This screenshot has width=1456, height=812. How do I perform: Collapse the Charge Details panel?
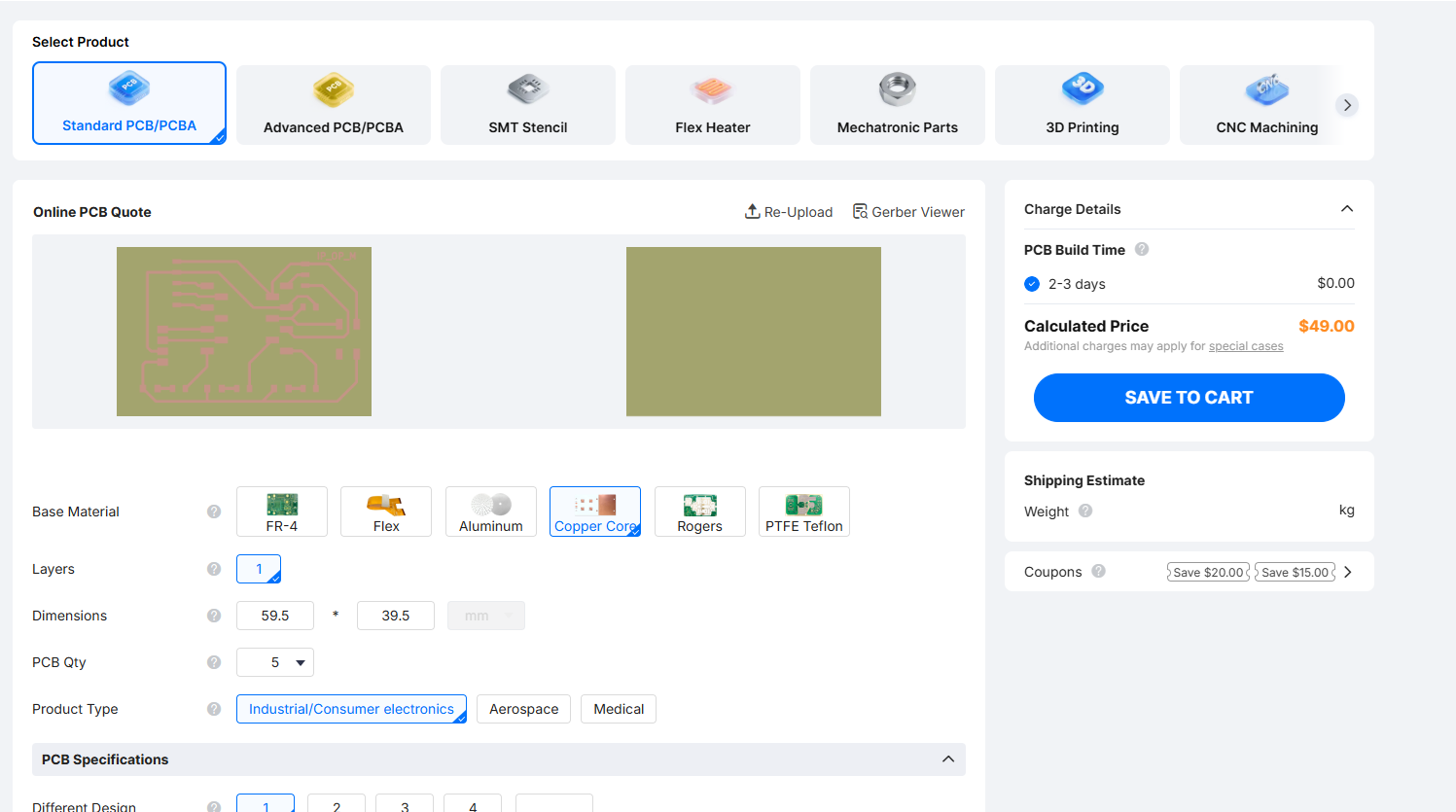1347,209
